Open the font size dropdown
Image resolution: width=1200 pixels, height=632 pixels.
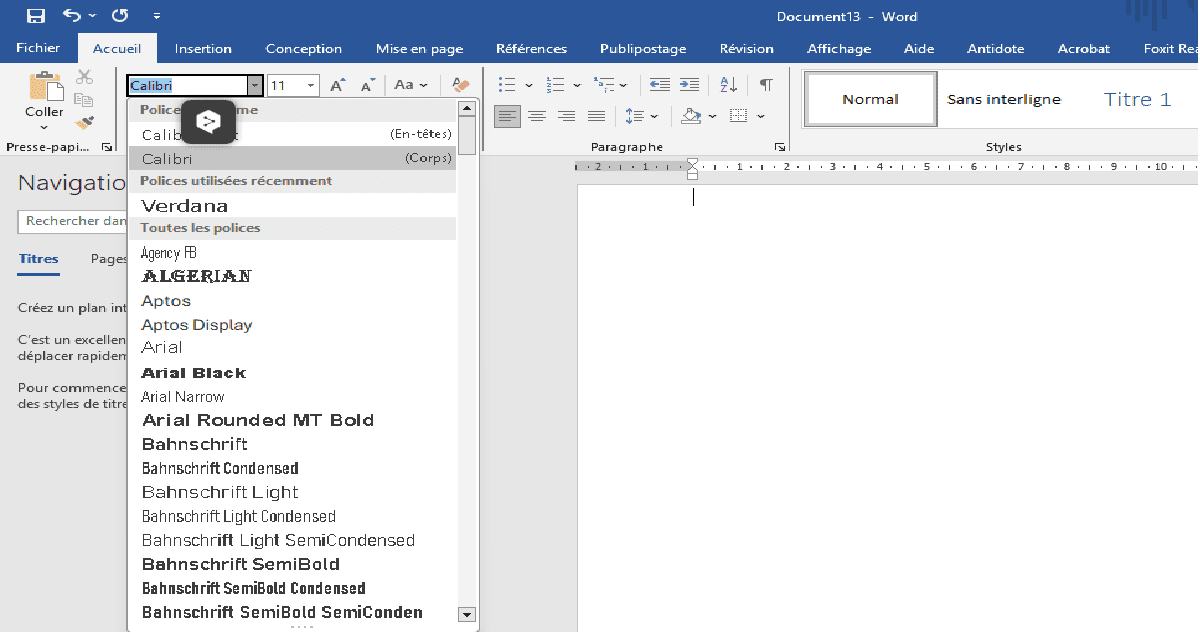click(x=311, y=86)
